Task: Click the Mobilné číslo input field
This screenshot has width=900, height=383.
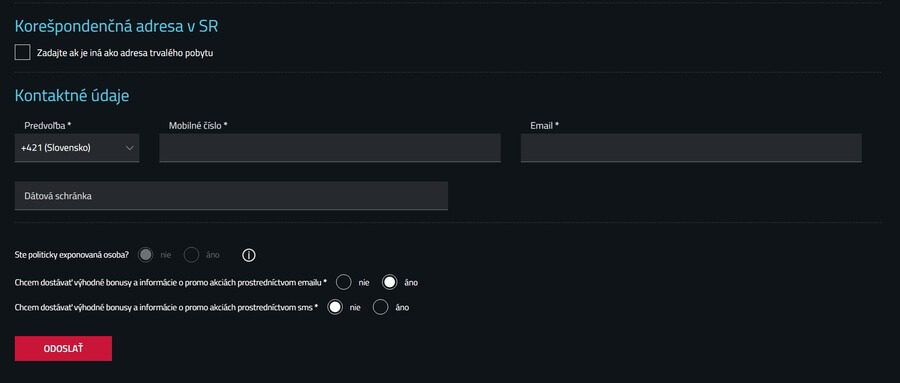Action: coord(330,148)
